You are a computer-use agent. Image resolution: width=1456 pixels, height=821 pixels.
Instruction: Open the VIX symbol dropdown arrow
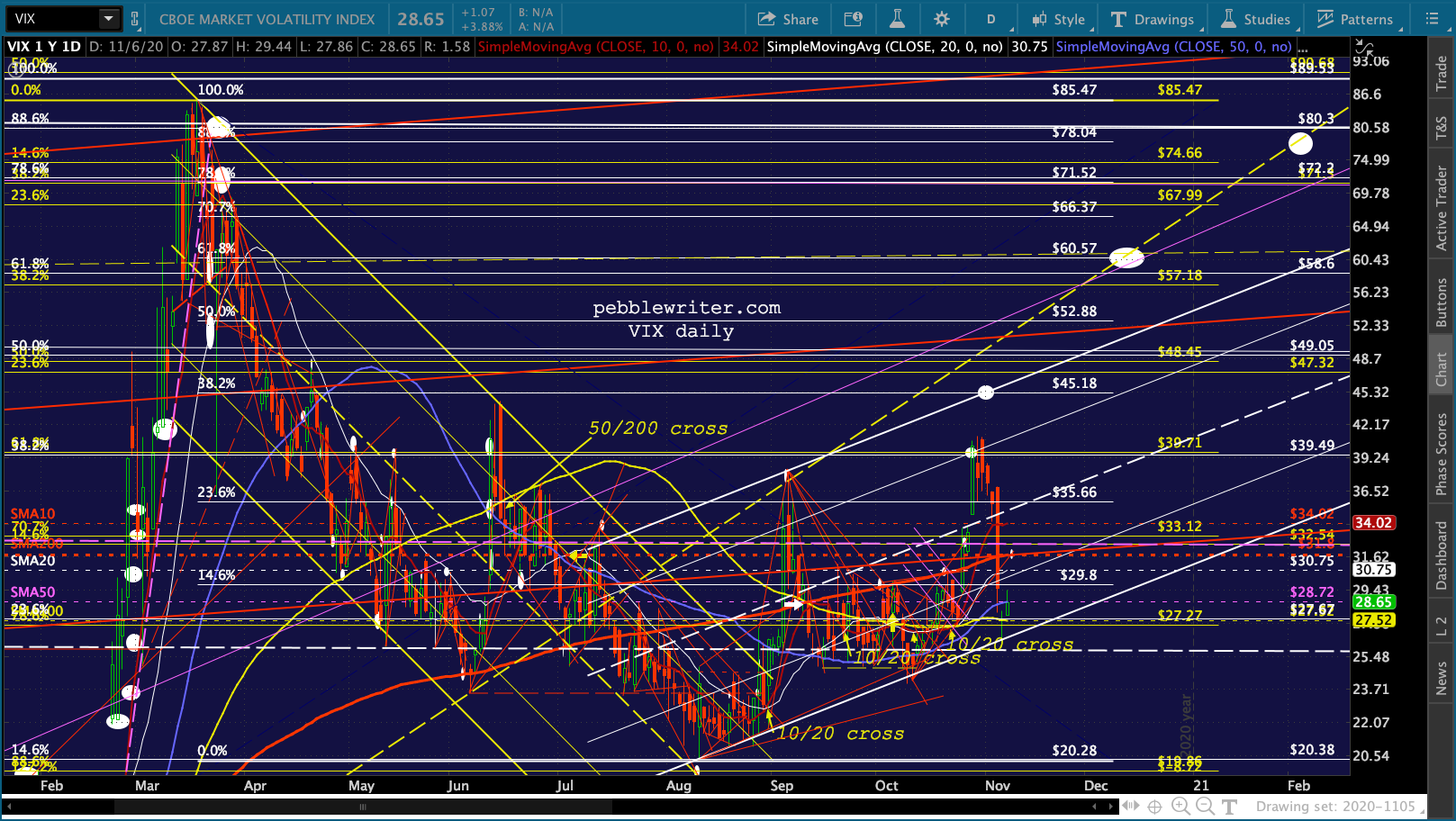[109, 18]
